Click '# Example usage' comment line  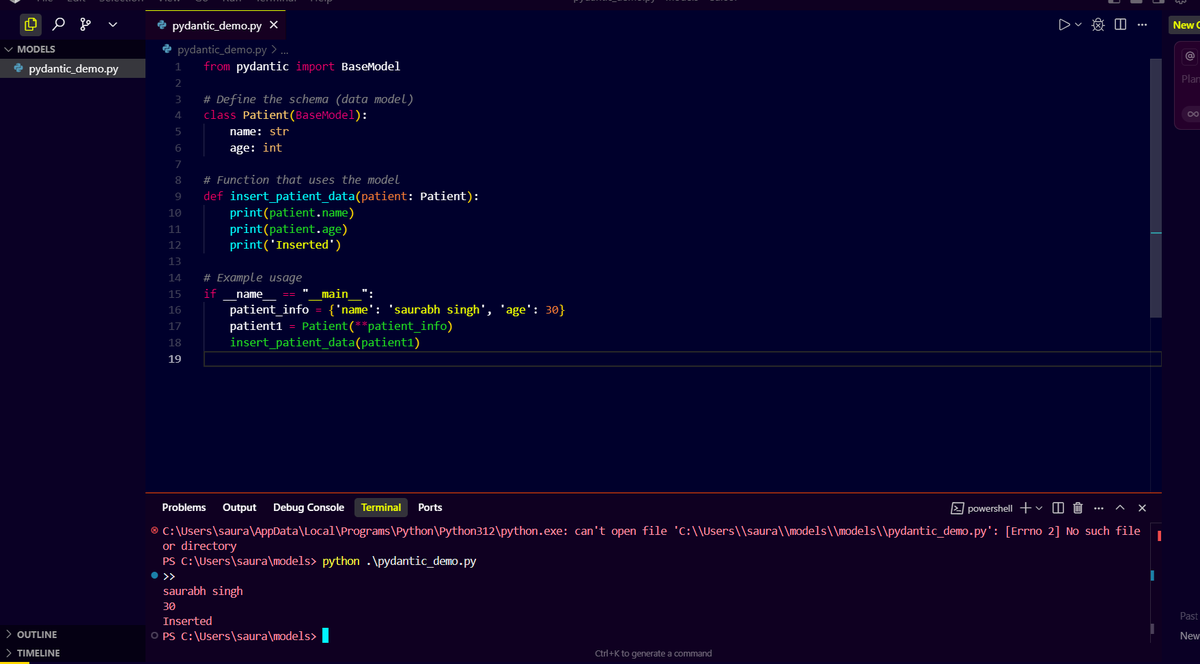252,277
